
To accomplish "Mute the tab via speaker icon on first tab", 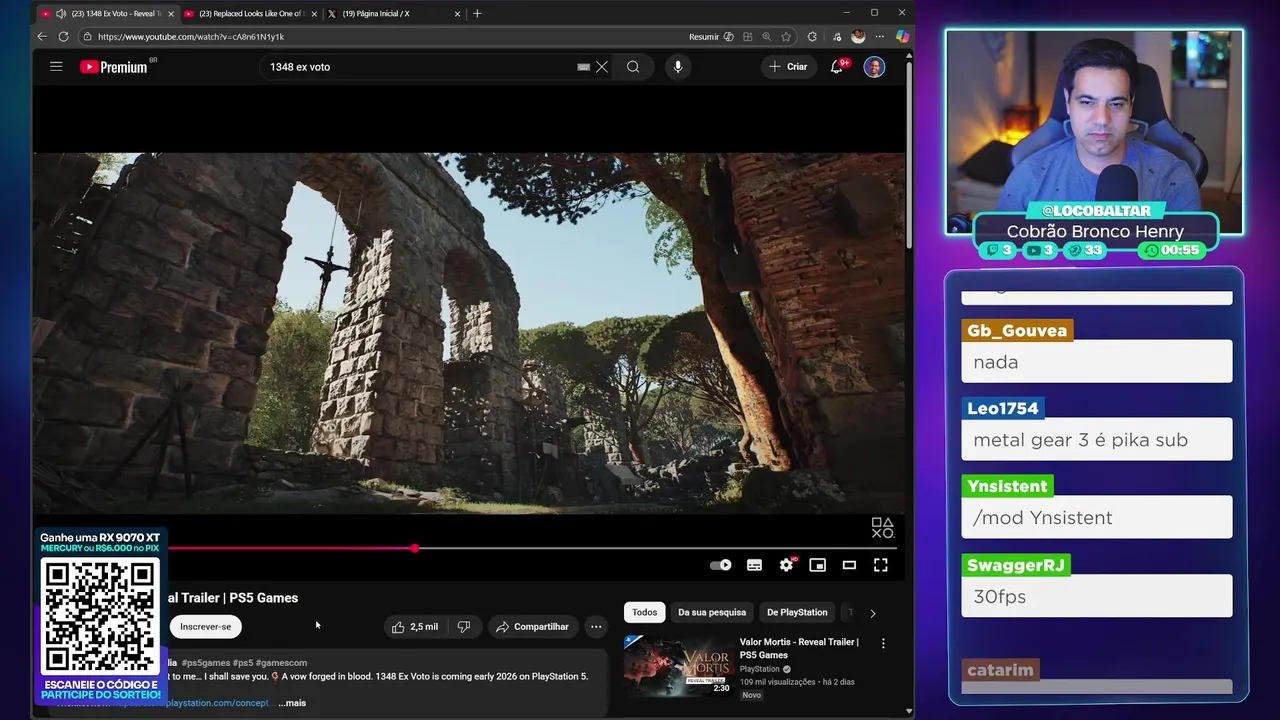I will [61, 14].
